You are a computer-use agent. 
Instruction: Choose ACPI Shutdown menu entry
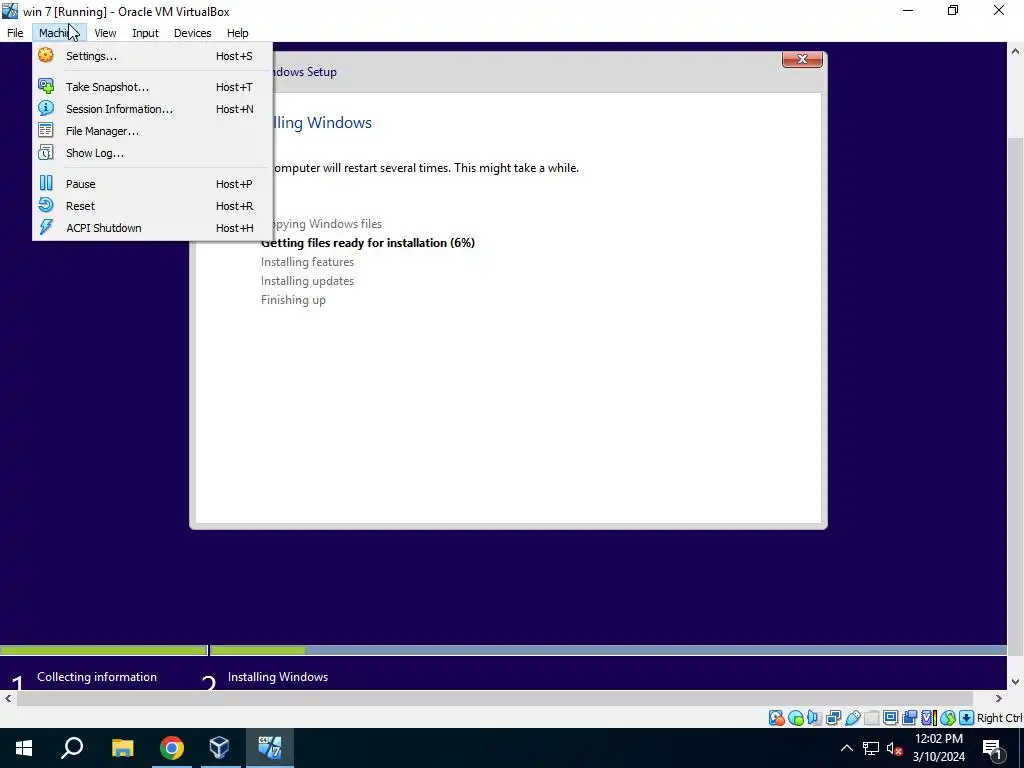(152, 228)
